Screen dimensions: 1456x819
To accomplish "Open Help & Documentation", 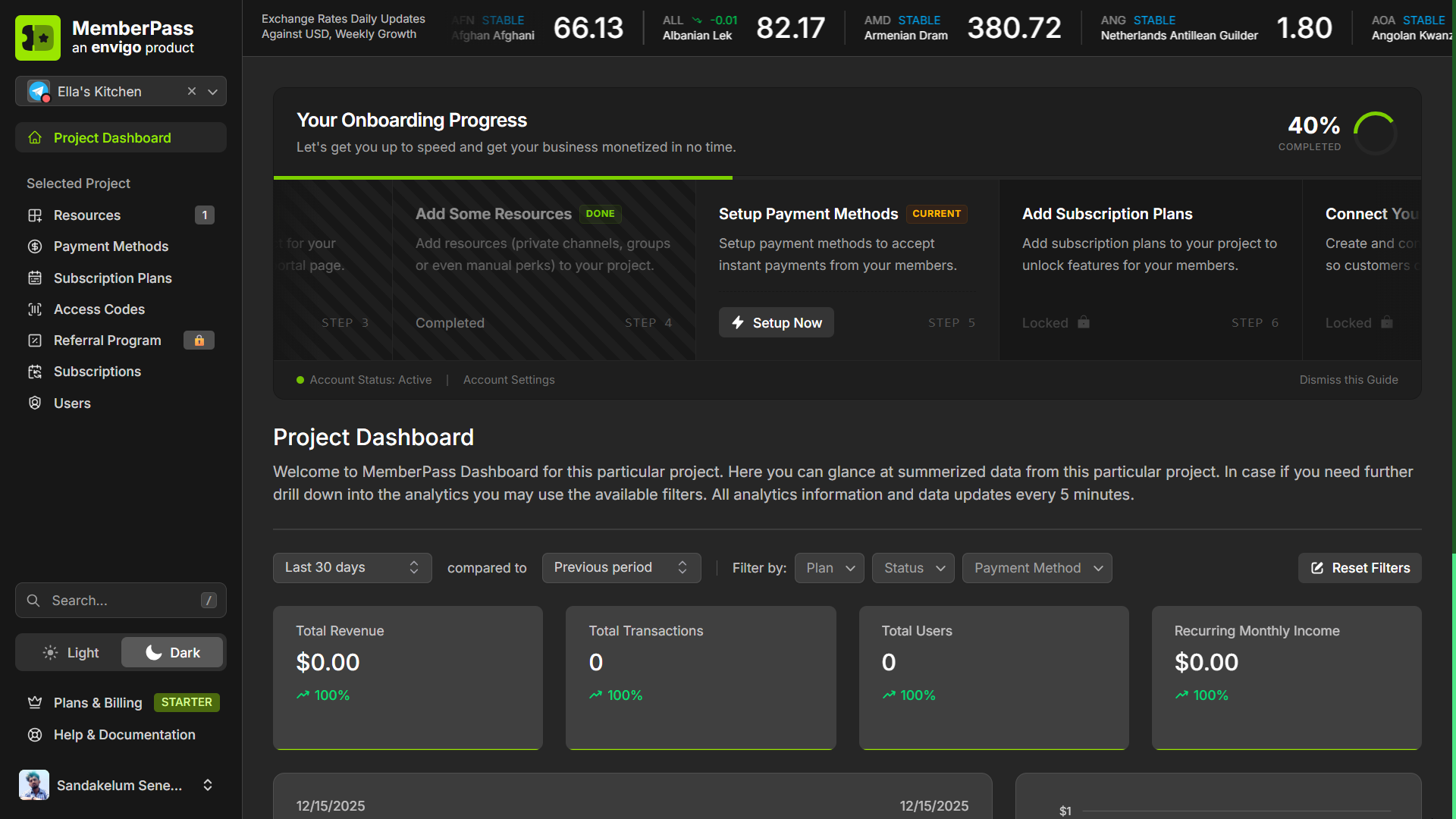I will pos(124,735).
